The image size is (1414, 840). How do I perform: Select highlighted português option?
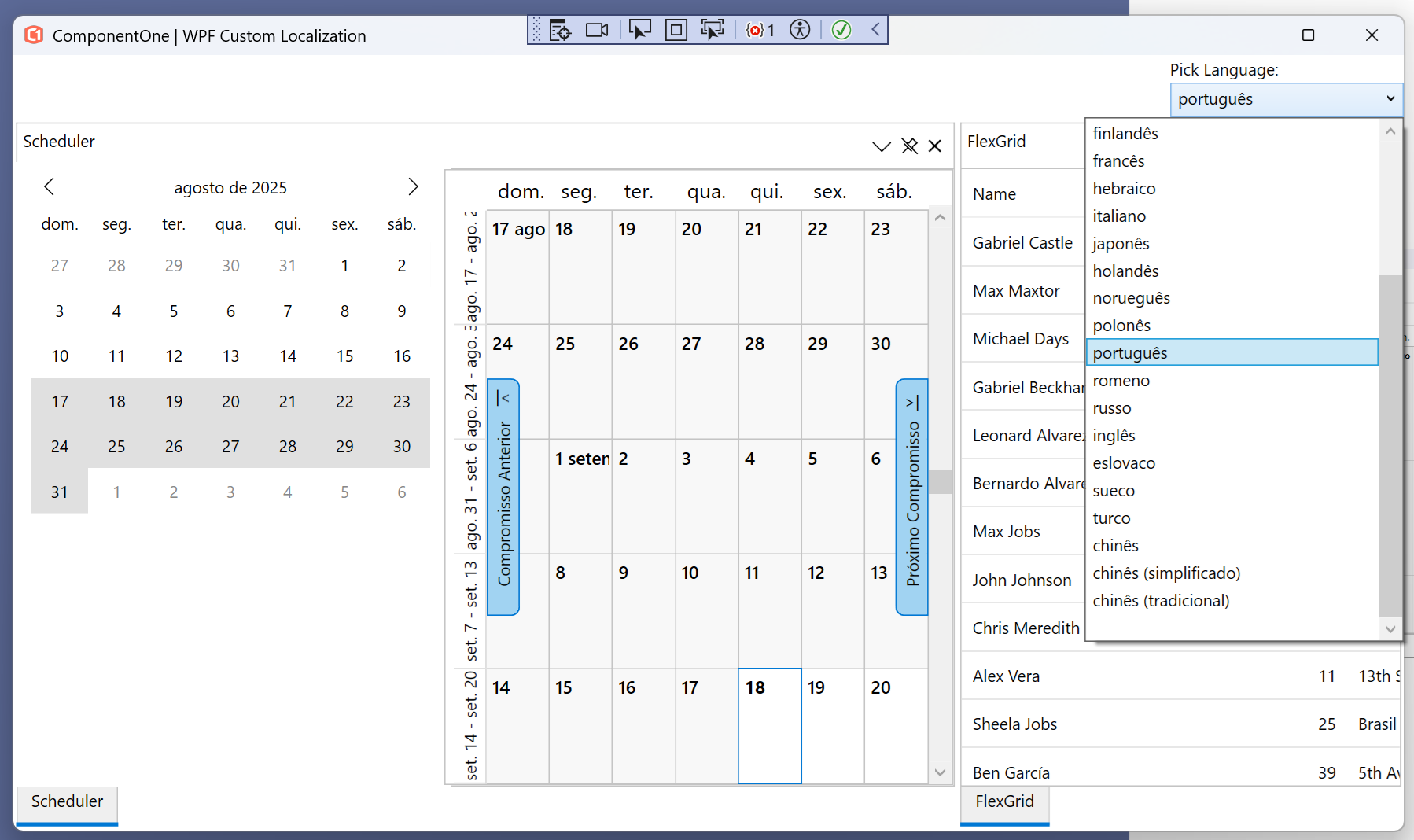point(1232,353)
